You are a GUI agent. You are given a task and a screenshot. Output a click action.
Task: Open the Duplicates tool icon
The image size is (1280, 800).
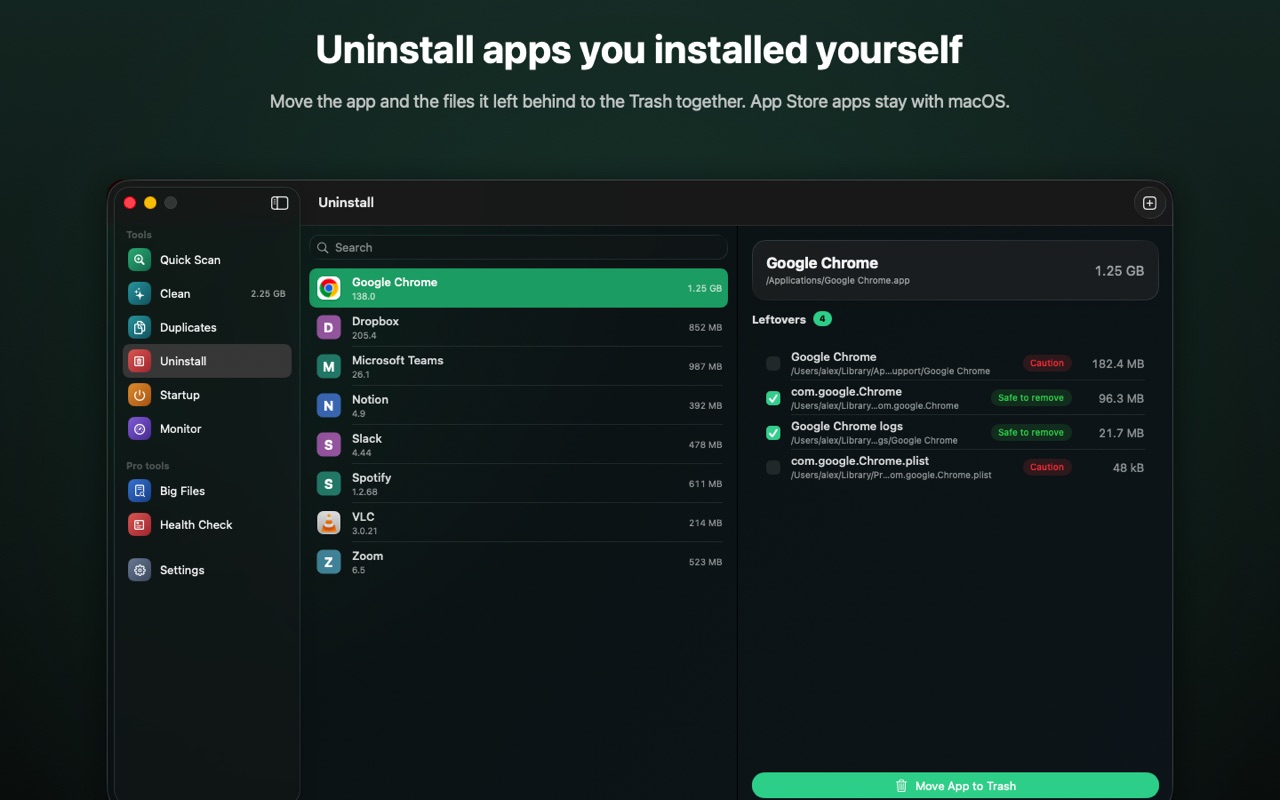[x=140, y=328]
